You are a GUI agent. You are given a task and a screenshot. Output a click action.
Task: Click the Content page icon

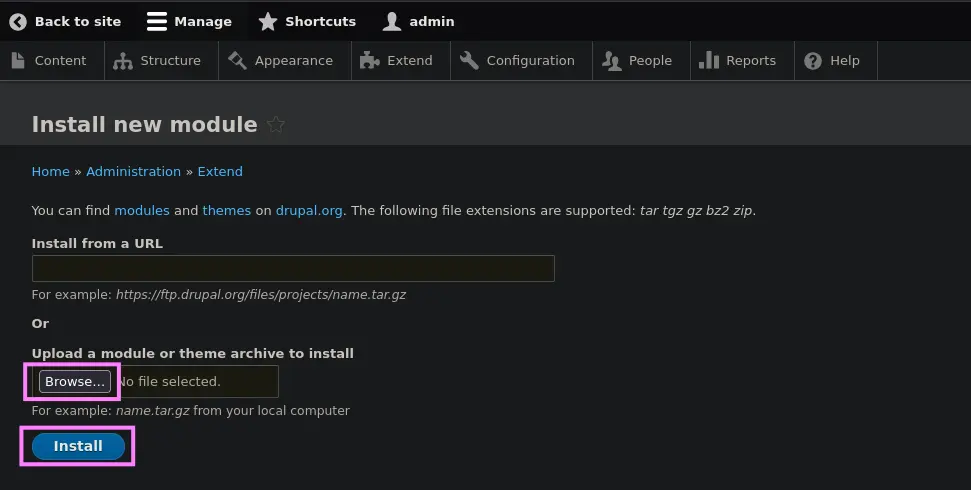(18, 60)
